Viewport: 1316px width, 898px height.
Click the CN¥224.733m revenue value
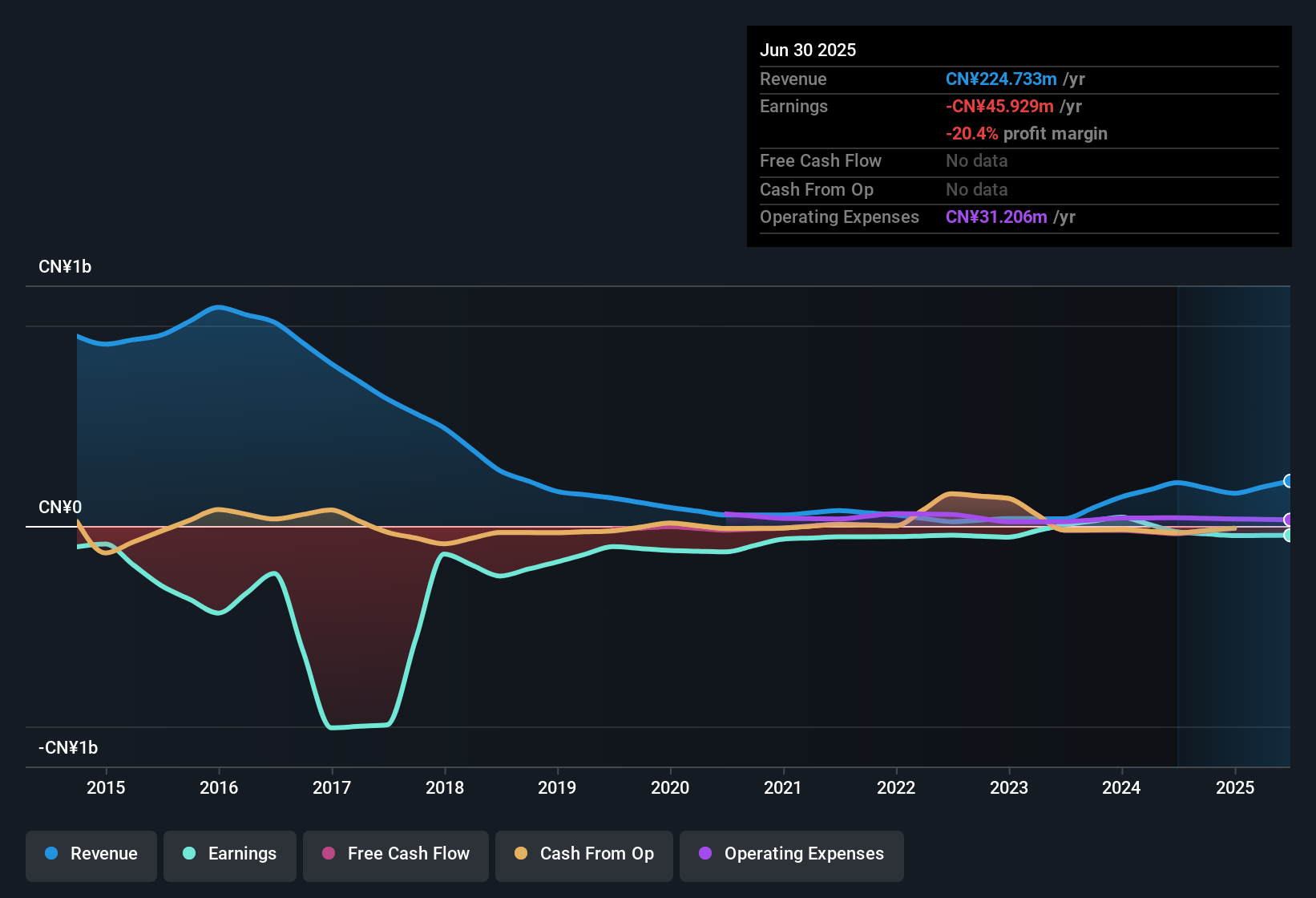click(x=1001, y=79)
